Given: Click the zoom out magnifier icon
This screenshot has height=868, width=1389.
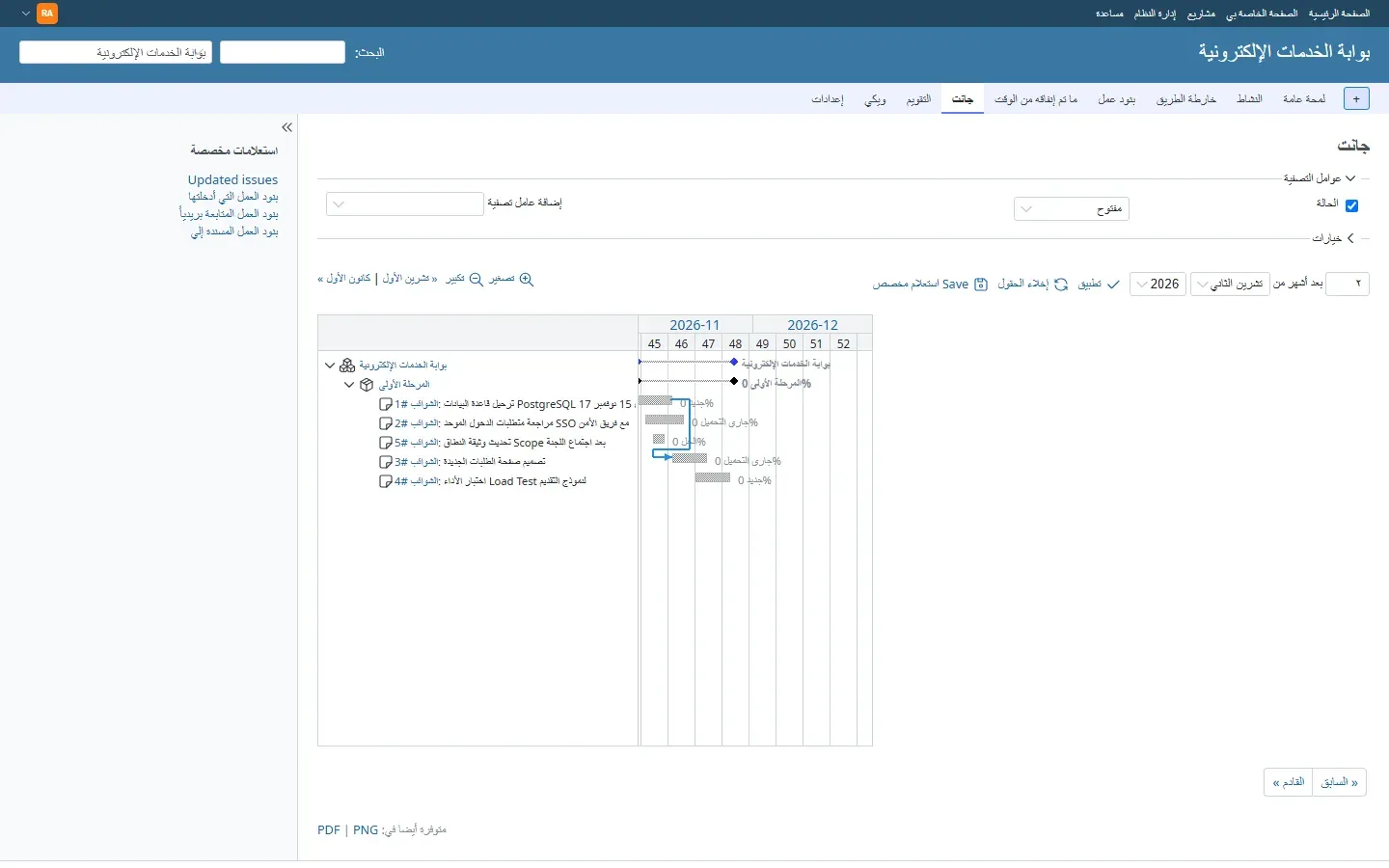Looking at the screenshot, I should click(x=476, y=280).
